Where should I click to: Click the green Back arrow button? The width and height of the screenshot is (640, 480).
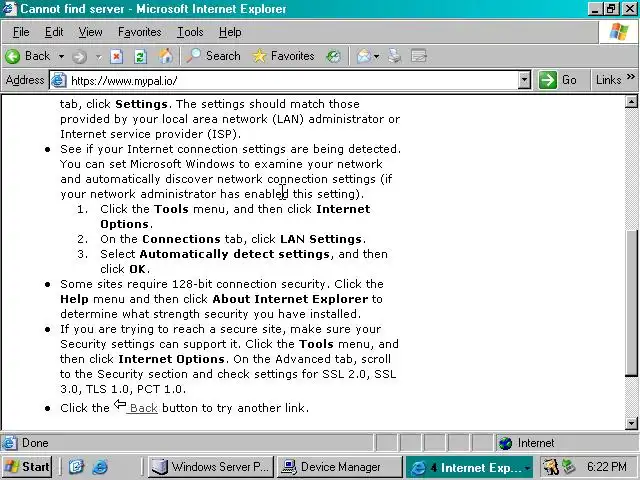tap(13, 56)
